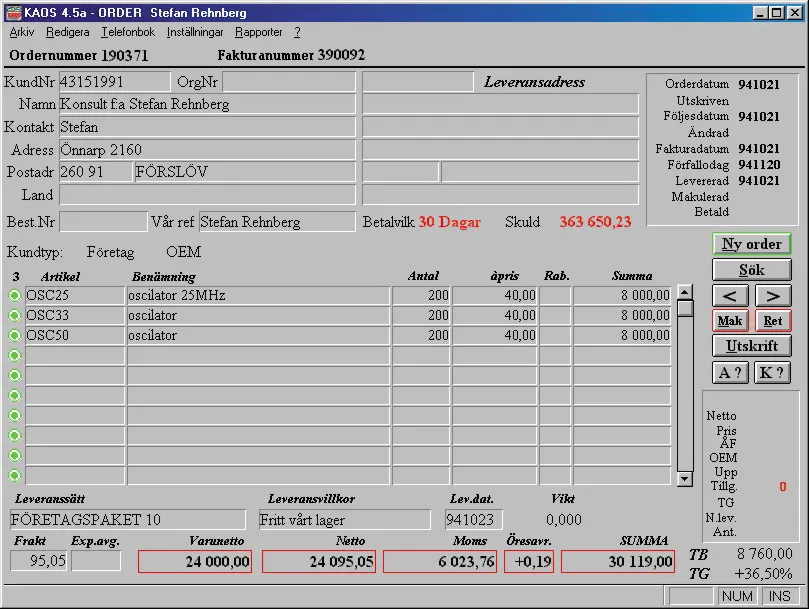This screenshot has height=609, width=809.
Task: Open the Redigera menu
Action: tap(68, 32)
